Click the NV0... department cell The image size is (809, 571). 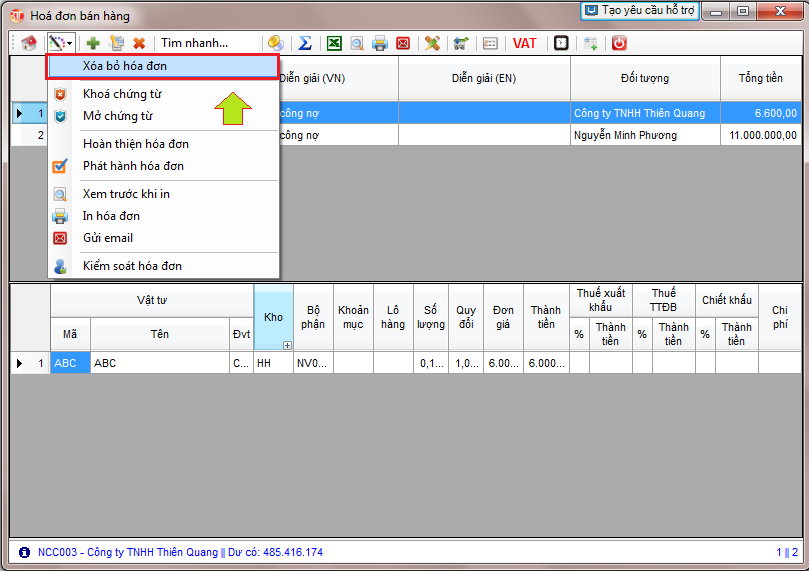pos(313,363)
